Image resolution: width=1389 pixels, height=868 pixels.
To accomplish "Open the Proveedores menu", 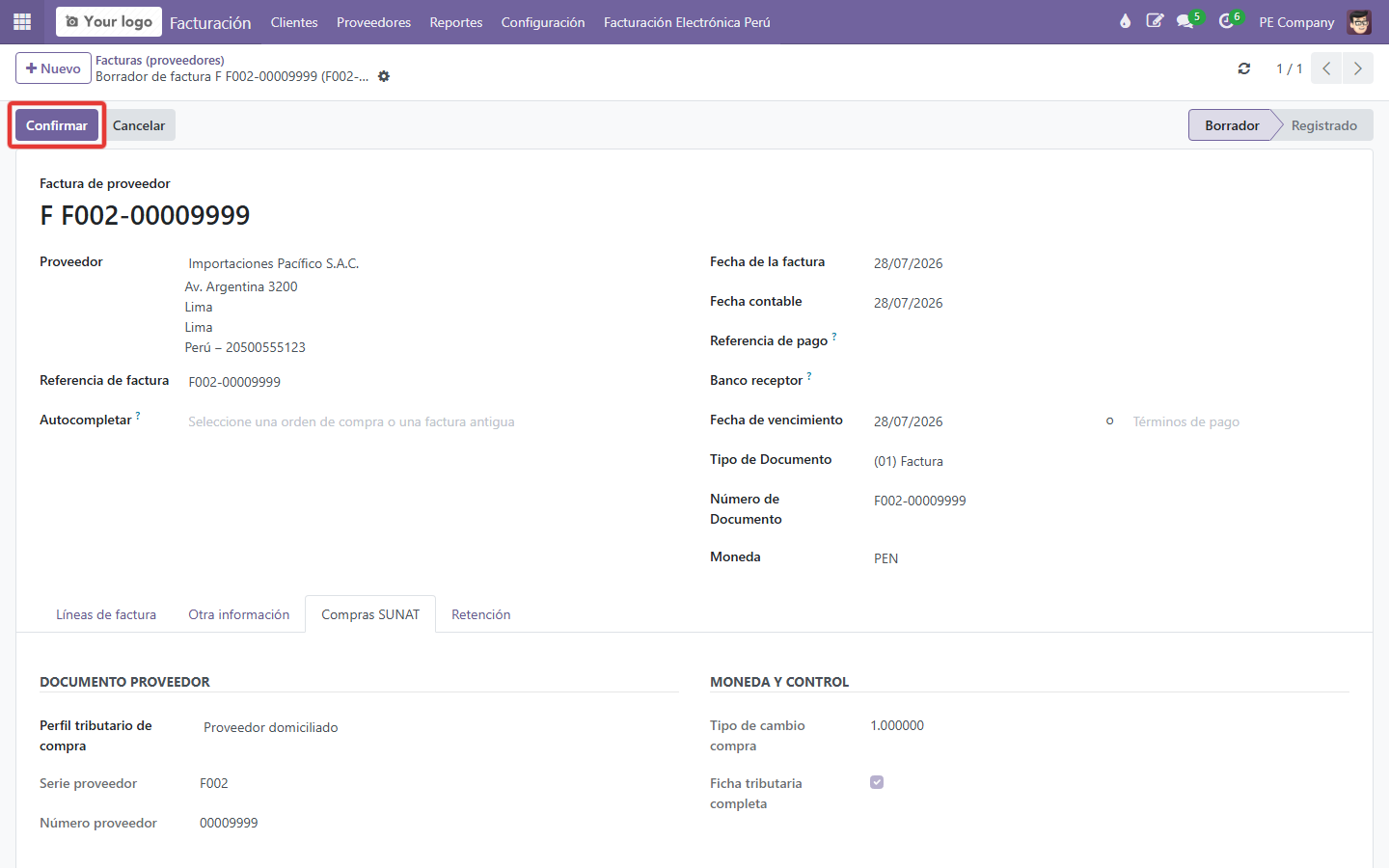I will click(x=373, y=22).
